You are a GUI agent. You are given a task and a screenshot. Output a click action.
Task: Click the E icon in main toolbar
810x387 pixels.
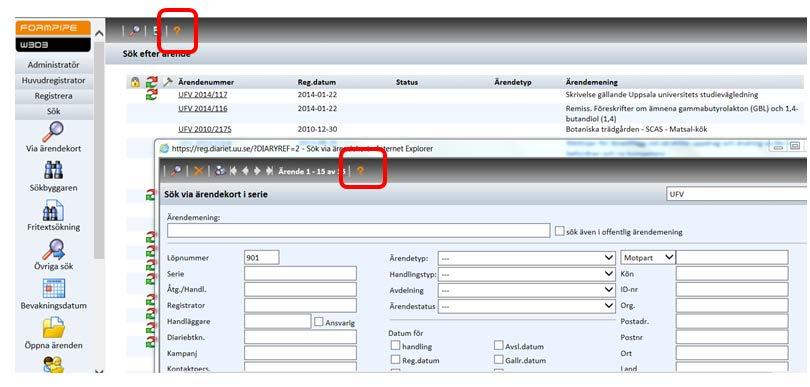pyautogui.click(x=155, y=31)
